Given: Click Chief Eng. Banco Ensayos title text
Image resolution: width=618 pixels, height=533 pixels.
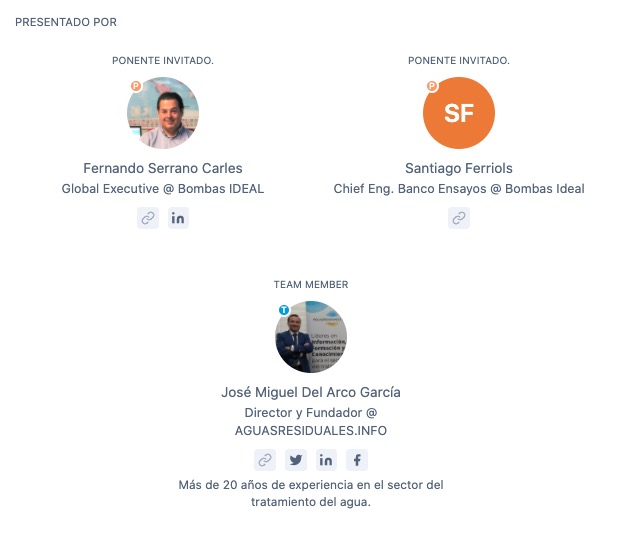Looking at the screenshot, I should [x=410, y=189].
